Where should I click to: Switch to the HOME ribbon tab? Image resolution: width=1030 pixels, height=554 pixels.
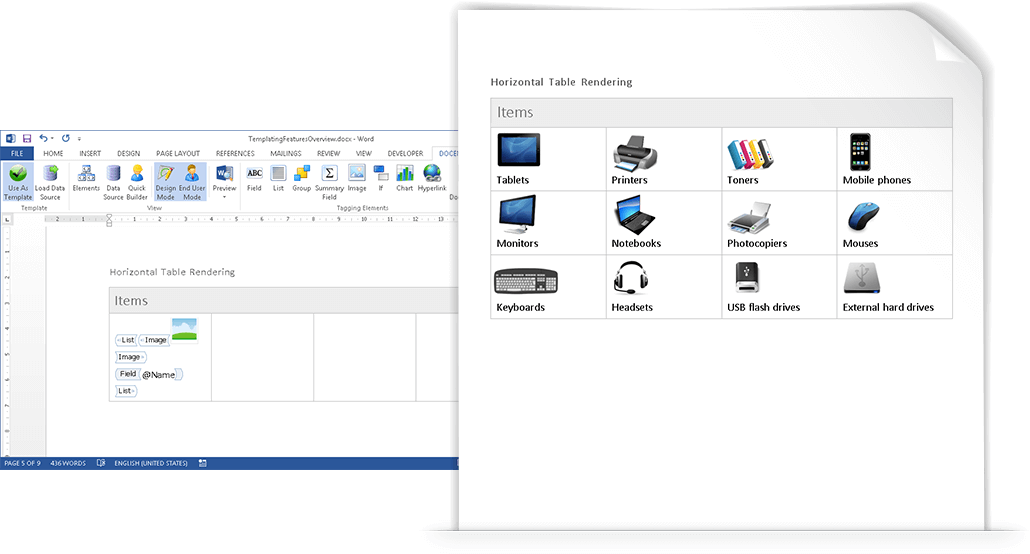click(53, 154)
